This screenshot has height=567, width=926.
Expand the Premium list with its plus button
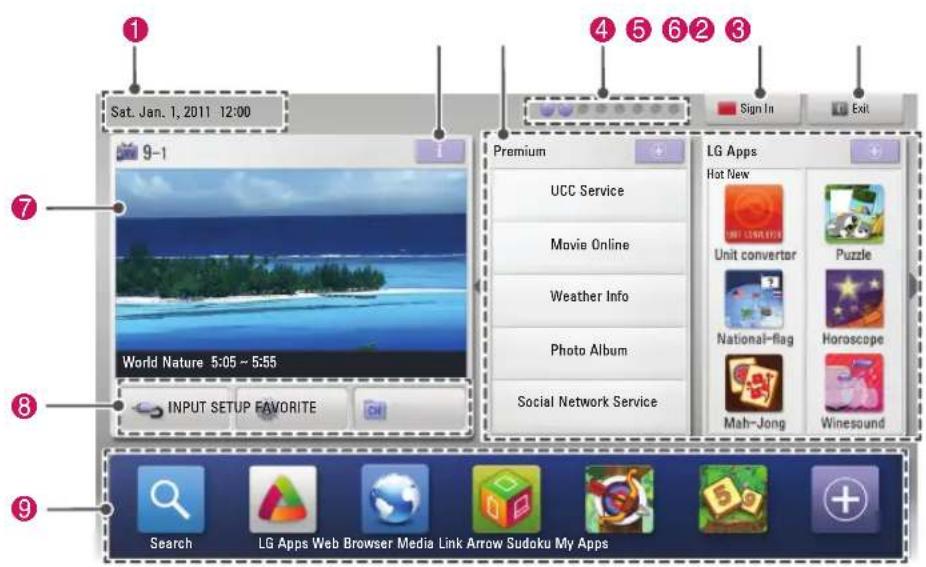(659, 152)
